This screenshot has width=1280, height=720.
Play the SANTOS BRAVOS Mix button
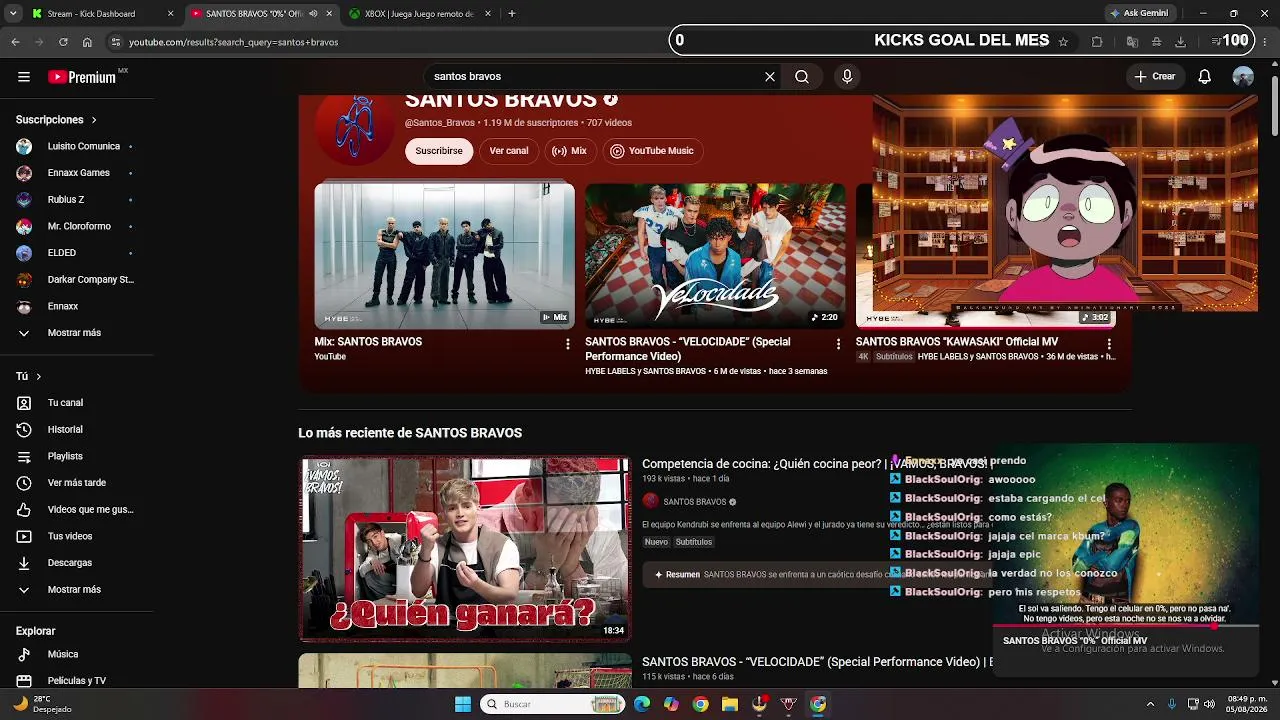569,151
